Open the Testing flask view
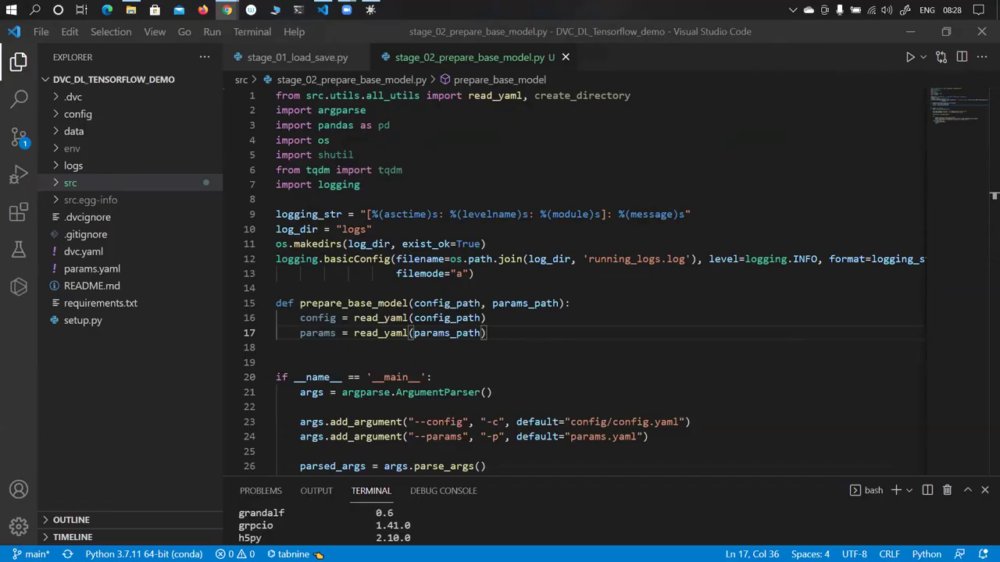 click(x=18, y=249)
